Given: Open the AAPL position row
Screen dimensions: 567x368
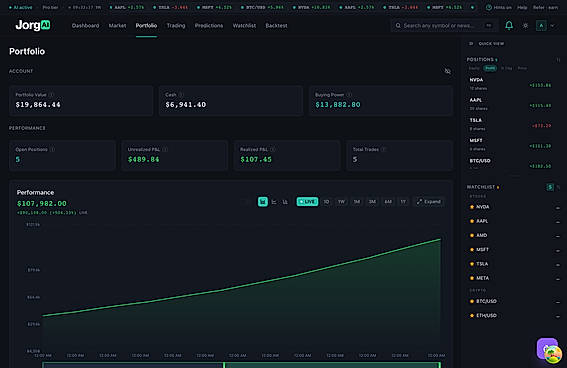Looking at the screenshot, I should [511, 104].
